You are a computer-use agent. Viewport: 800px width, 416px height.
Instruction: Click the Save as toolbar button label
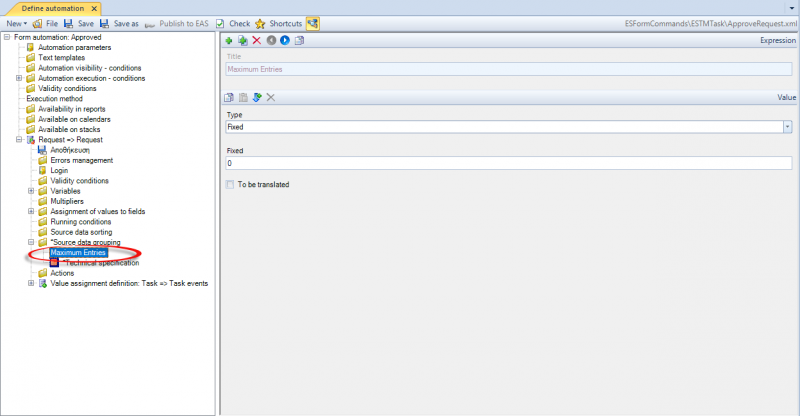126,23
